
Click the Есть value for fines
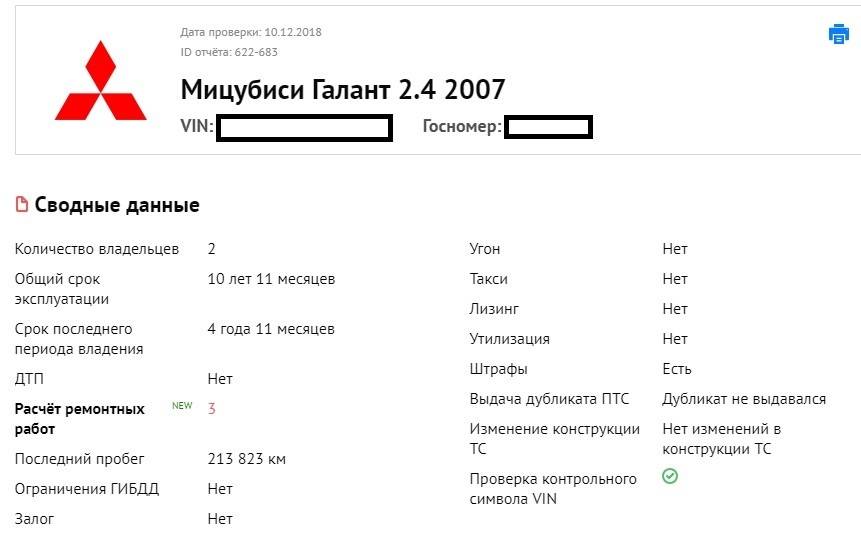pyautogui.click(x=677, y=369)
